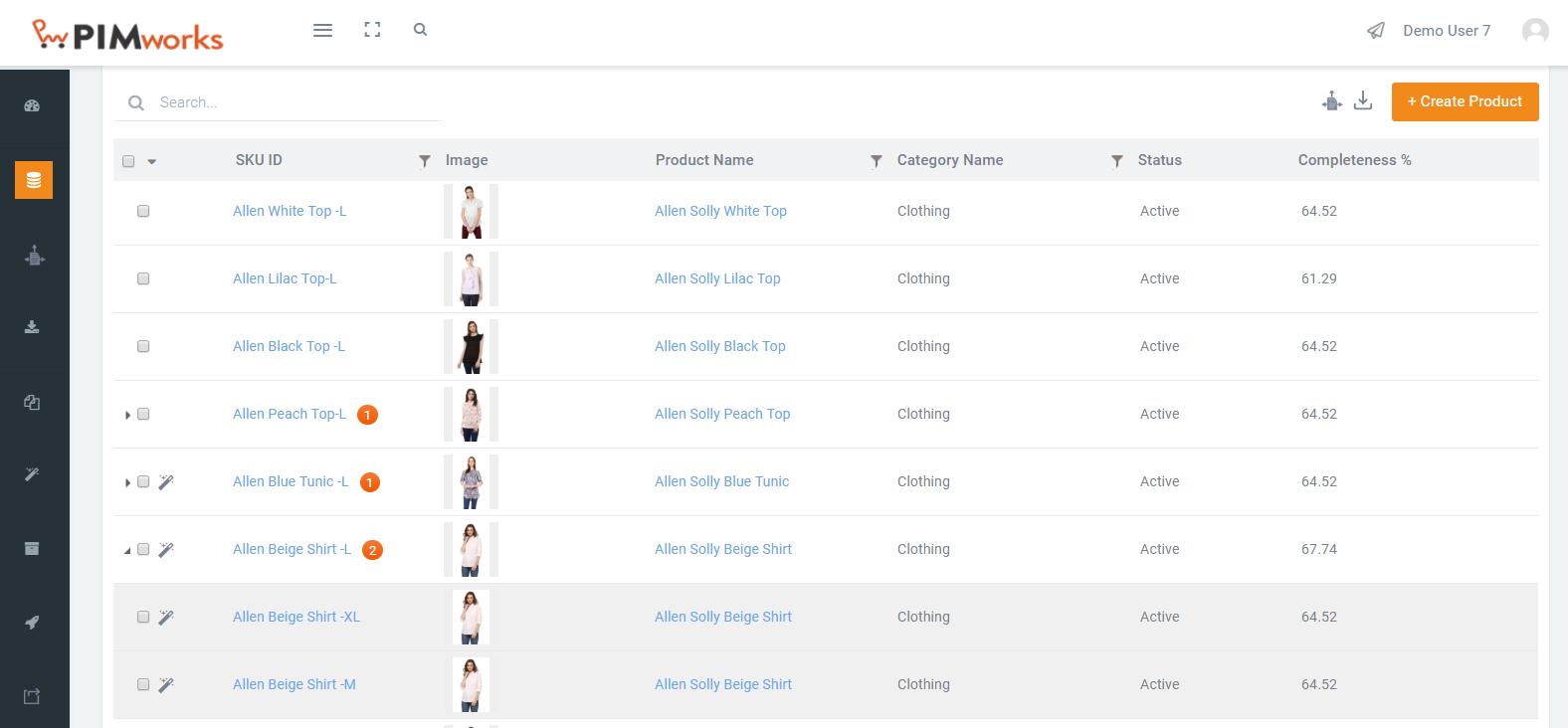Click the Allen Black Top thumbnail image
Viewport: 1568px width, 728px height.
pos(471,346)
